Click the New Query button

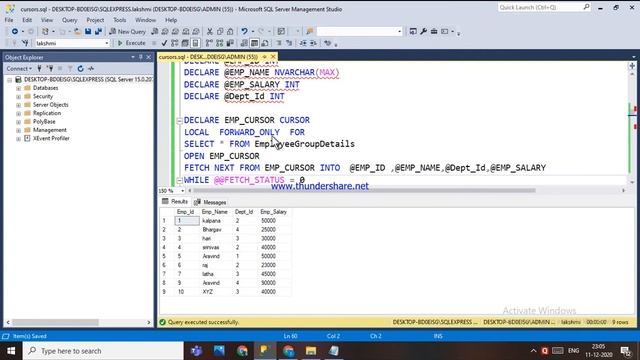pyautogui.click(x=127, y=31)
